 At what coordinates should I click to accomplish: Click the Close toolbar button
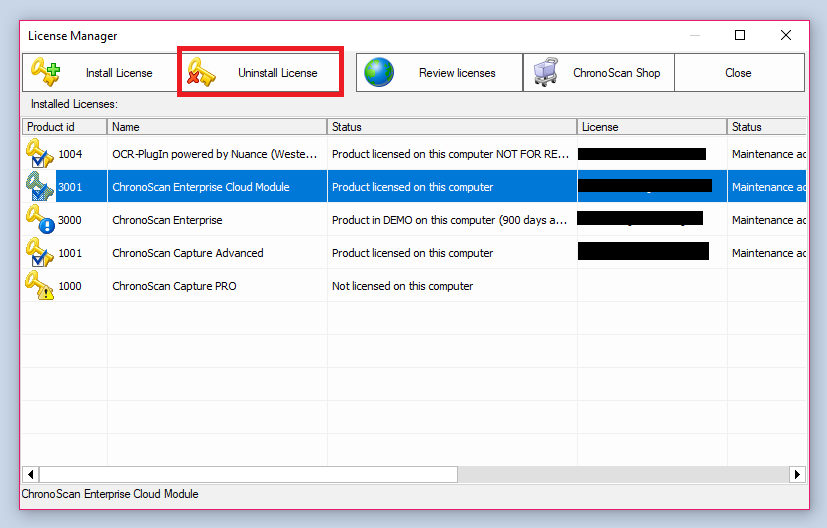739,72
